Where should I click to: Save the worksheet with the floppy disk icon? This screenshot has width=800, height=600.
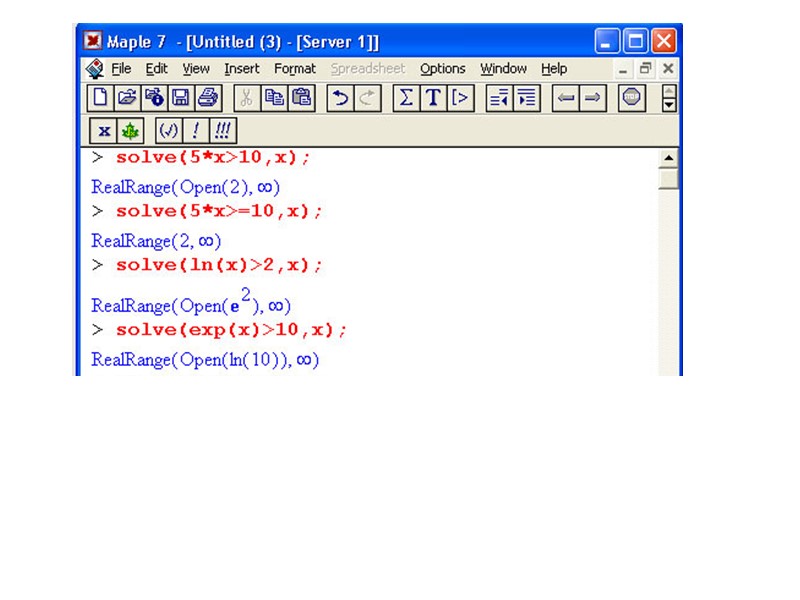(x=181, y=97)
